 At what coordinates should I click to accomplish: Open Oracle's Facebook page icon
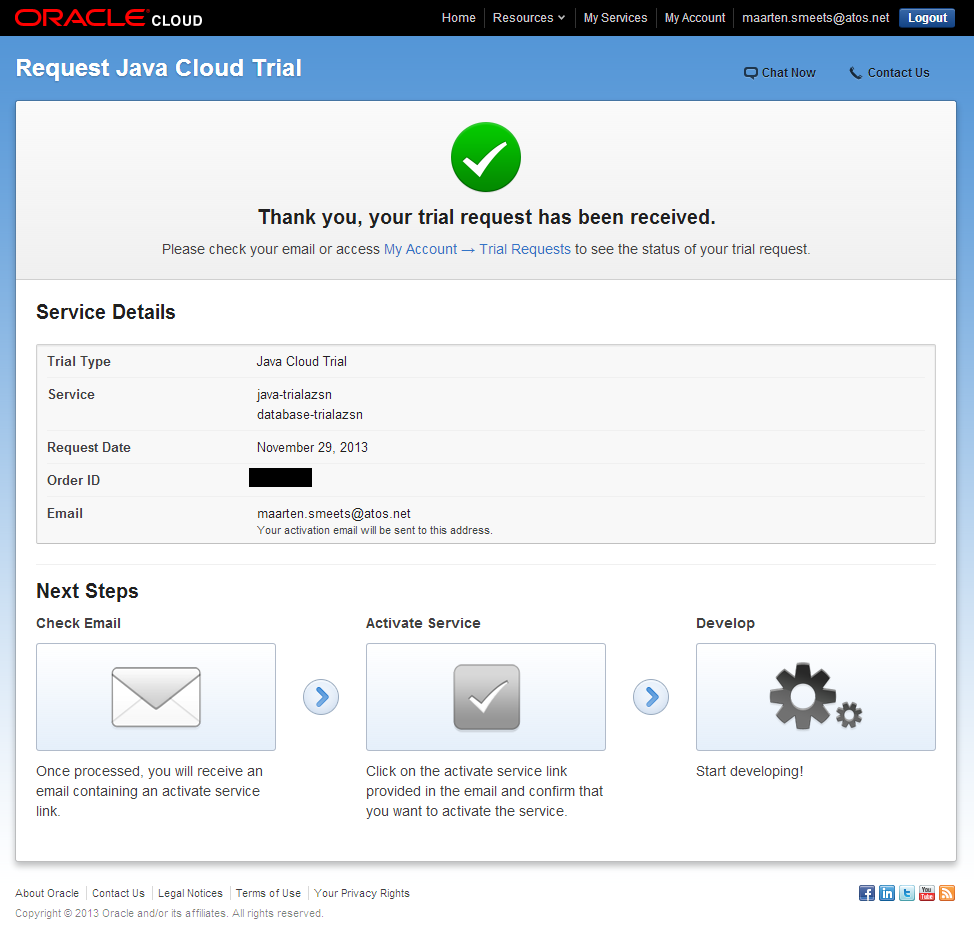[867, 893]
